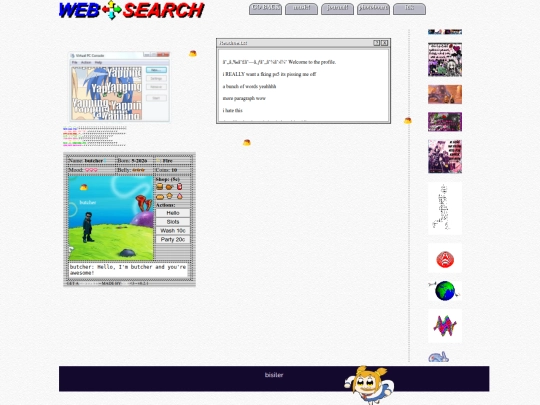Click the Party 20c action button
Viewport: 540px width, 405px height.
click(x=173, y=239)
